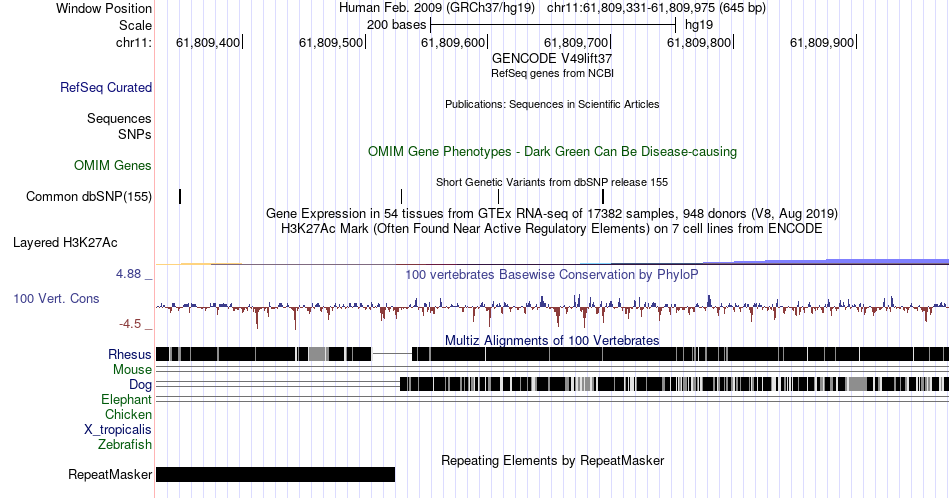Click the Window Position label
950x498 pixels.
tap(104, 8)
